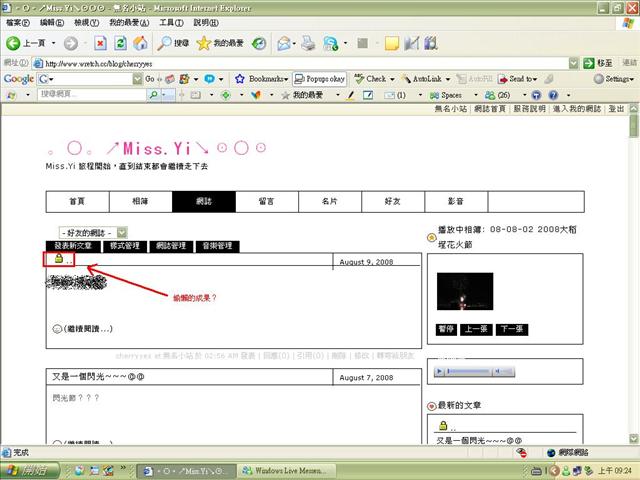The height and width of the screenshot is (480, 640).
Task: Switch to Windows Live Messenger taskbar item
Action: [x=287, y=471]
